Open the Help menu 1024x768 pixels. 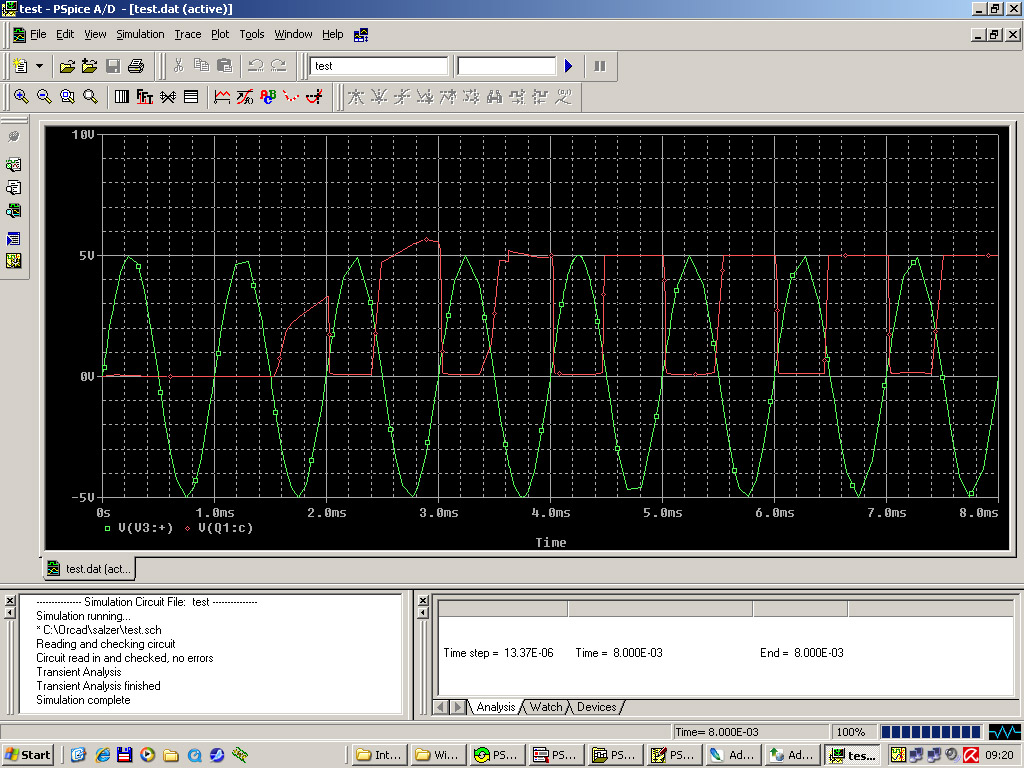(x=332, y=34)
